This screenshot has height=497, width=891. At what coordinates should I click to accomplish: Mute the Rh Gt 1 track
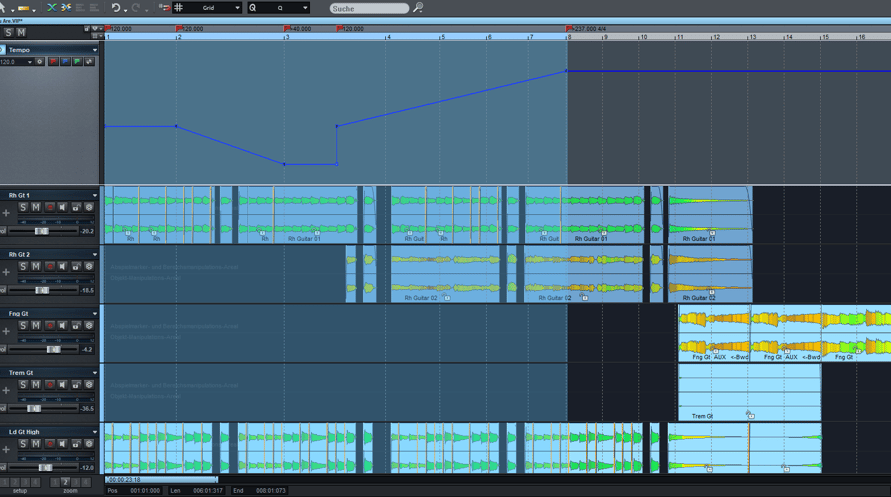(x=36, y=207)
